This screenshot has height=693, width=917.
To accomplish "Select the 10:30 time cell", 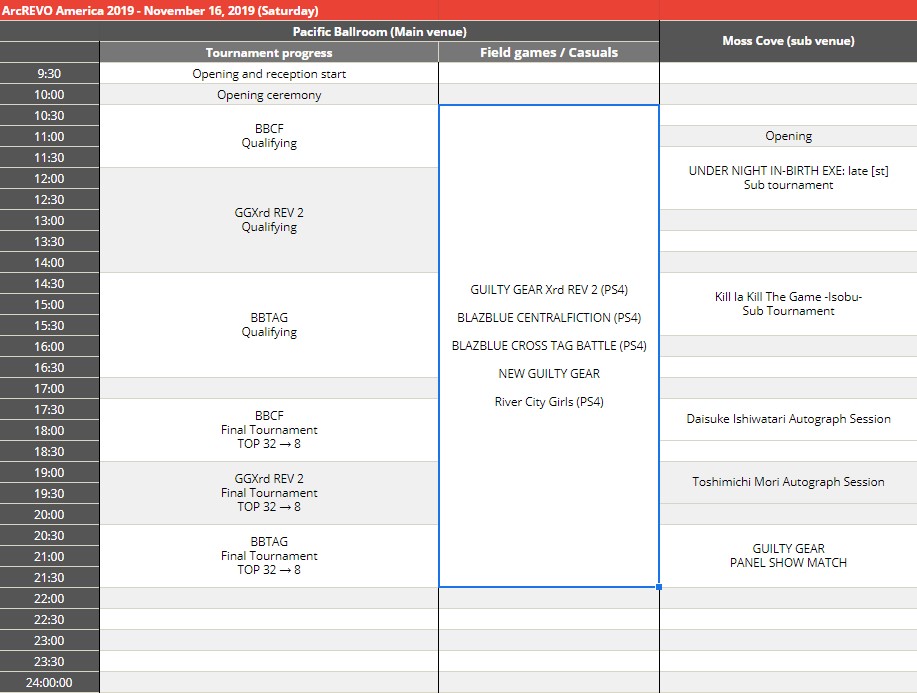I will (49, 116).
